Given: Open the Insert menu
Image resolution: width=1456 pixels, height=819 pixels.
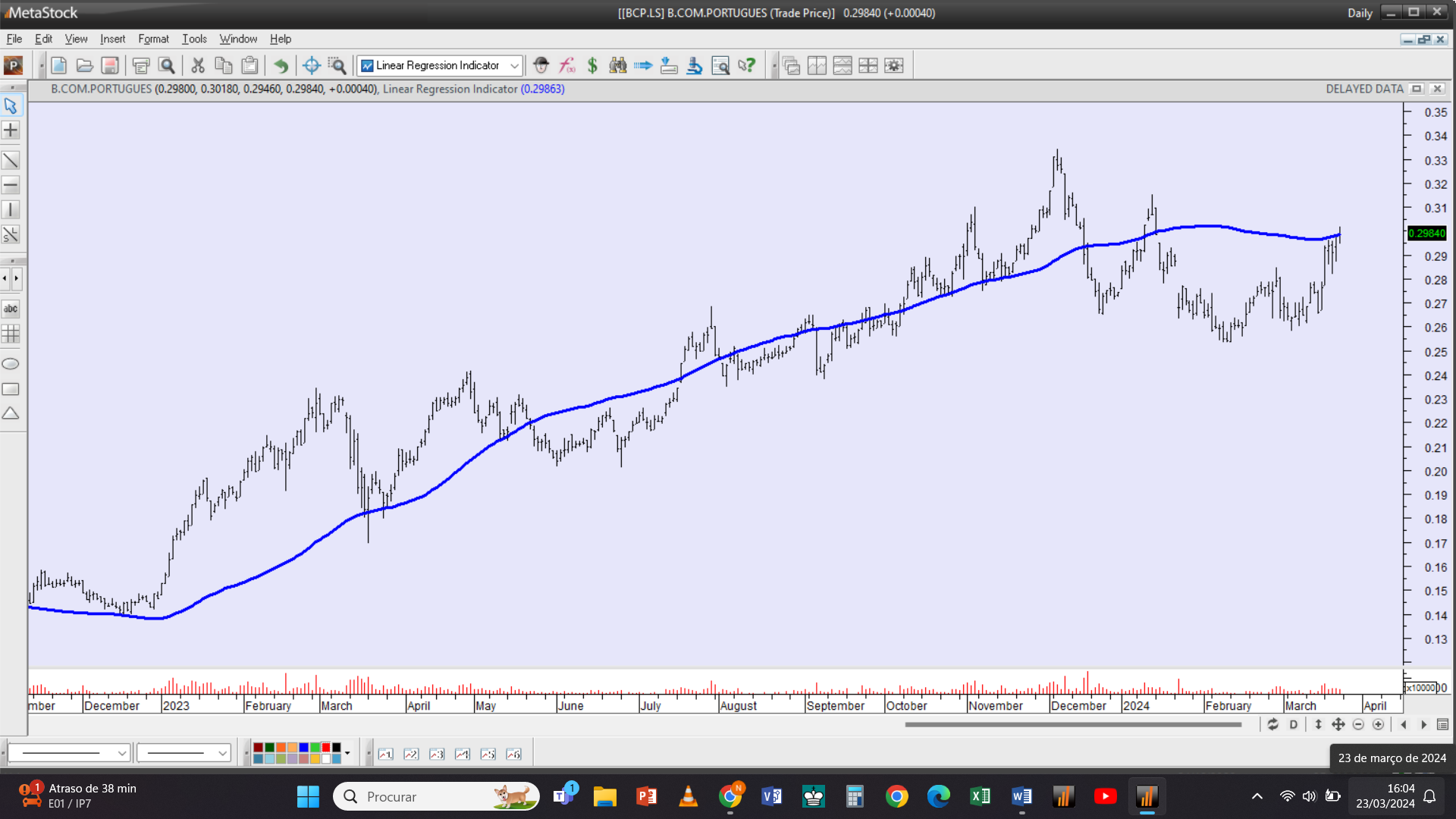Looking at the screenshot, I should point(112,39).
